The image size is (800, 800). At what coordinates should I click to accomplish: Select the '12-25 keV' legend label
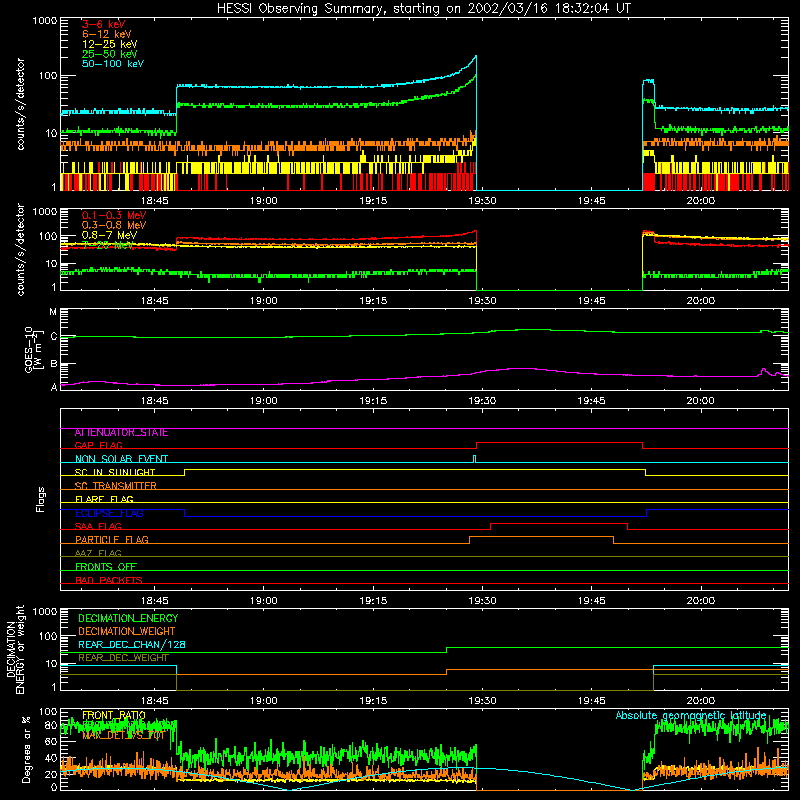(110, 44)
